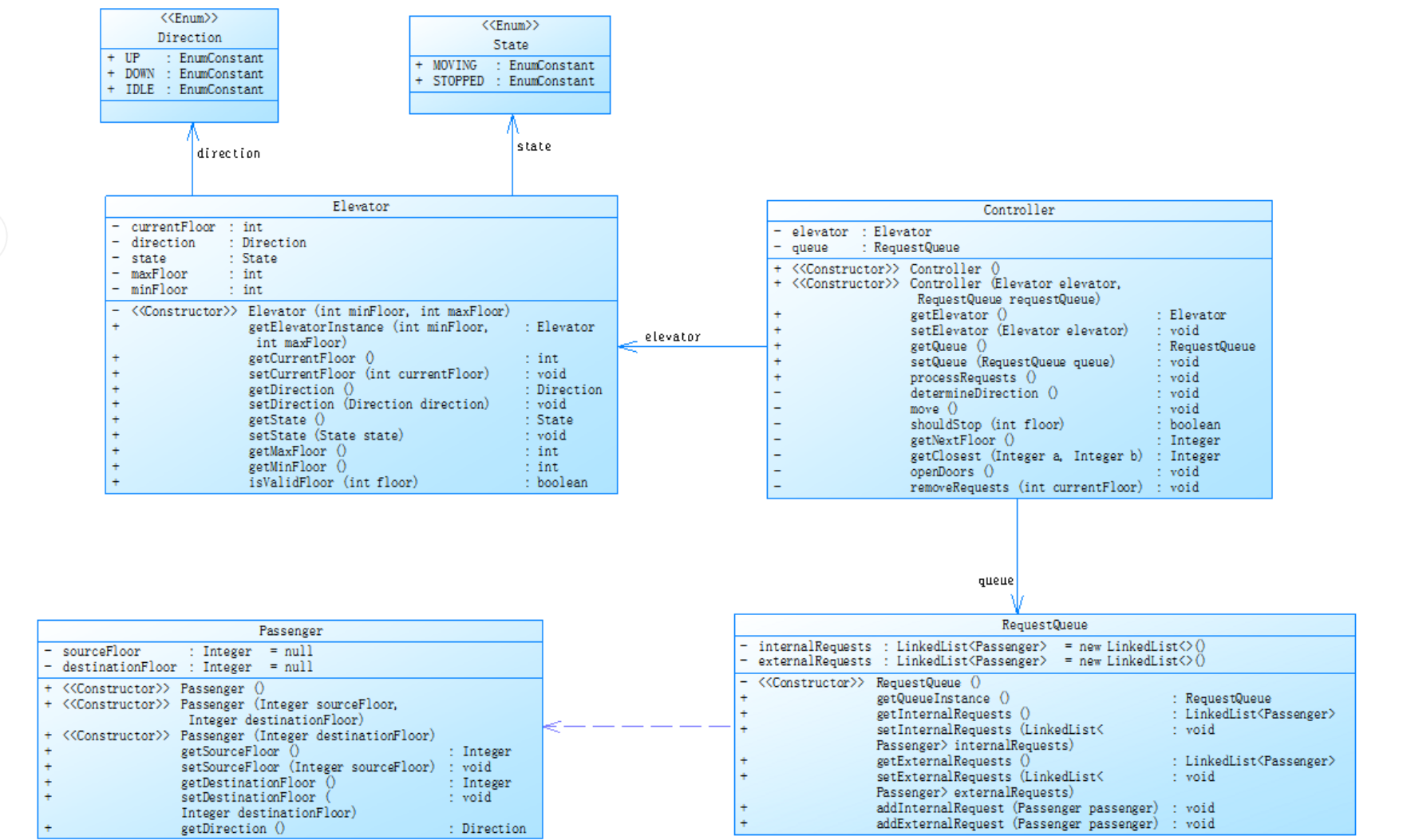Select the getExternalRequests method
This screenshot has height=840, width=1411.
tap(1037, 761)
